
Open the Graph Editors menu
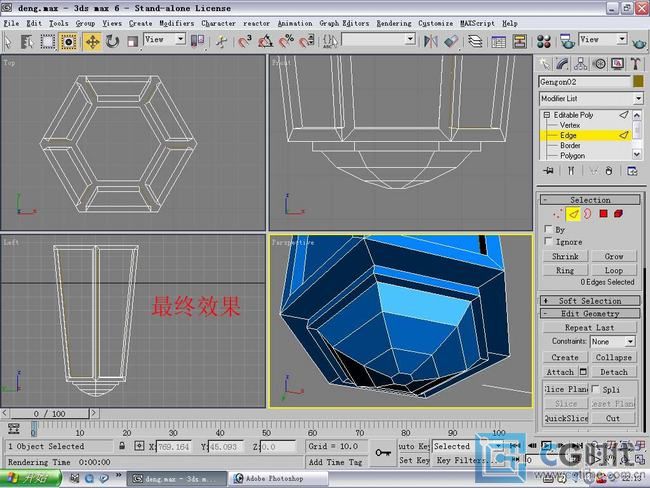click(344, 23)
